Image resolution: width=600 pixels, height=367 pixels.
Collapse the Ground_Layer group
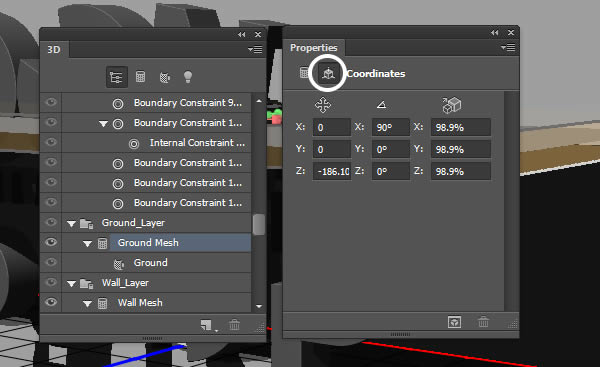(71, 224)
